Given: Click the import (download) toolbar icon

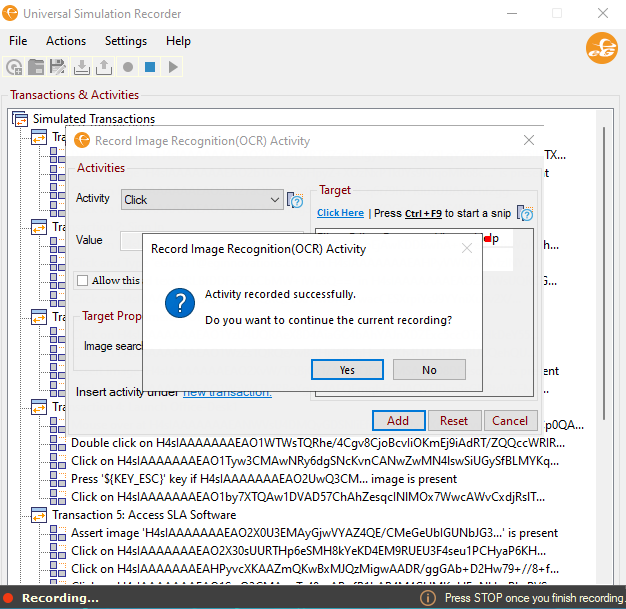Looking at the screenshot, I should point(82,67).
